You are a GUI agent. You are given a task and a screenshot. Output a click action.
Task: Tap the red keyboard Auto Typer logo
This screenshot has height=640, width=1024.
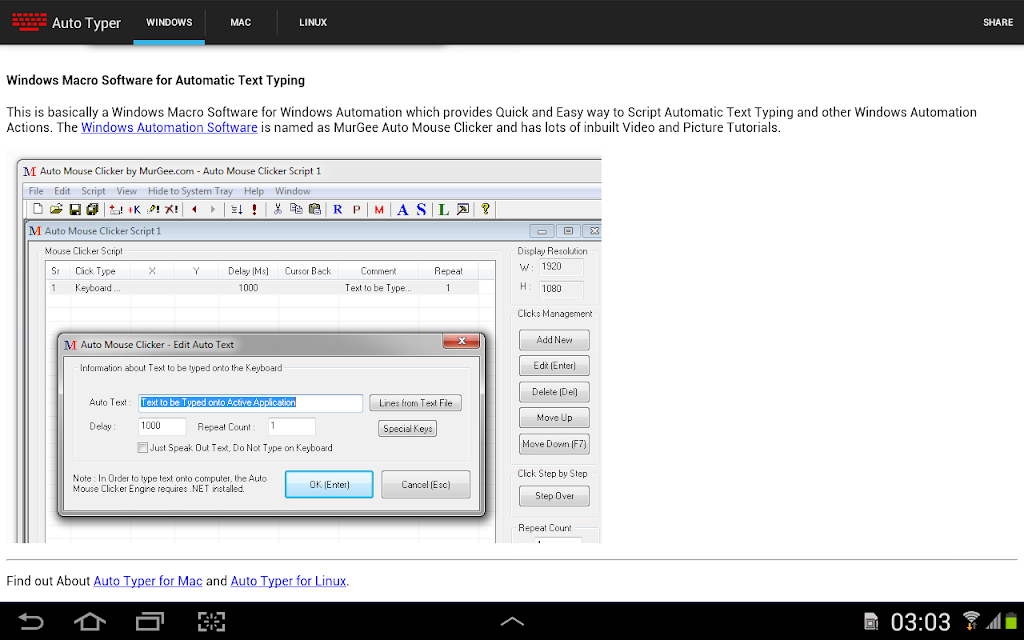click(29, 22)
